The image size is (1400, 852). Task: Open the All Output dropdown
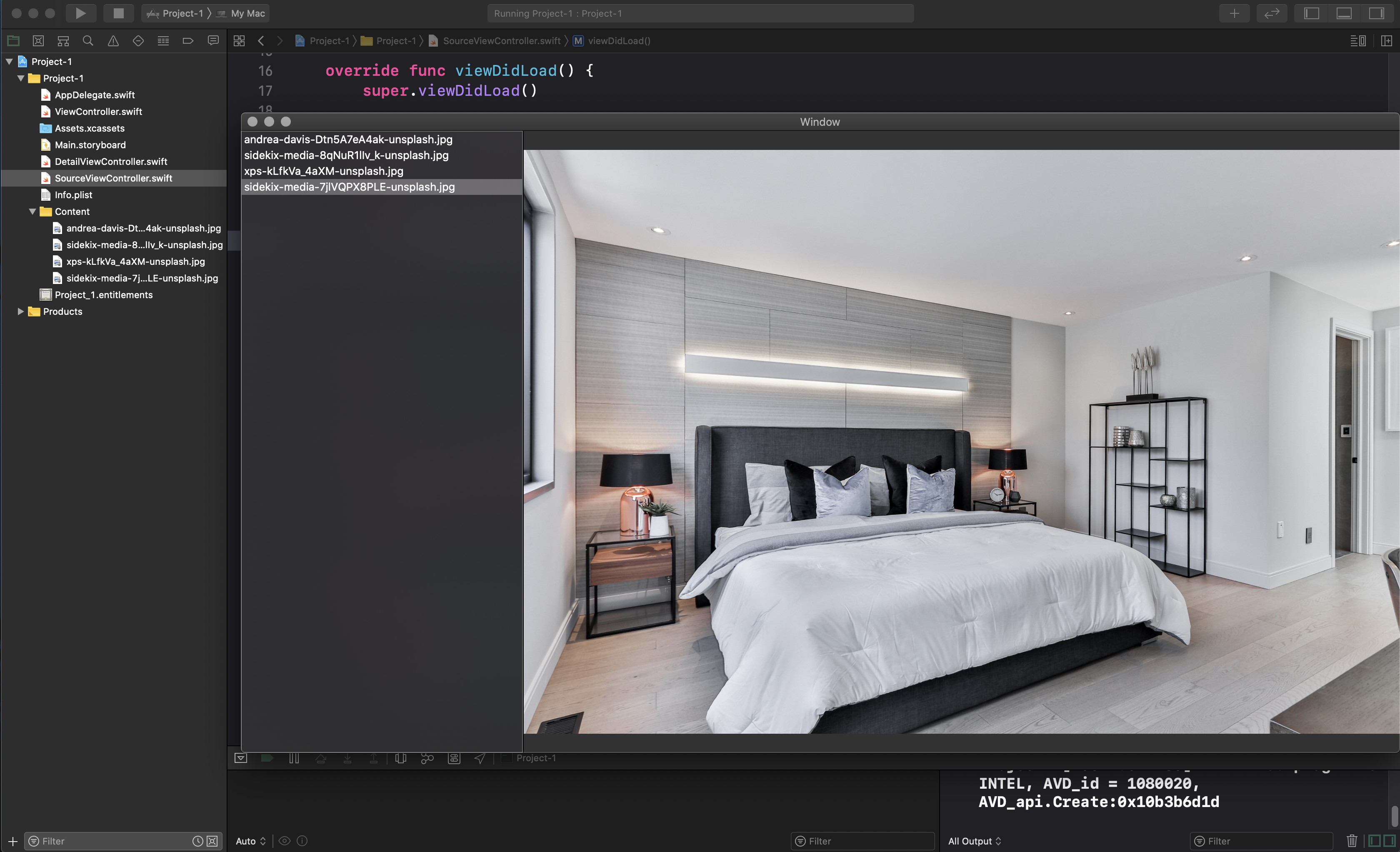pos(975,841)
